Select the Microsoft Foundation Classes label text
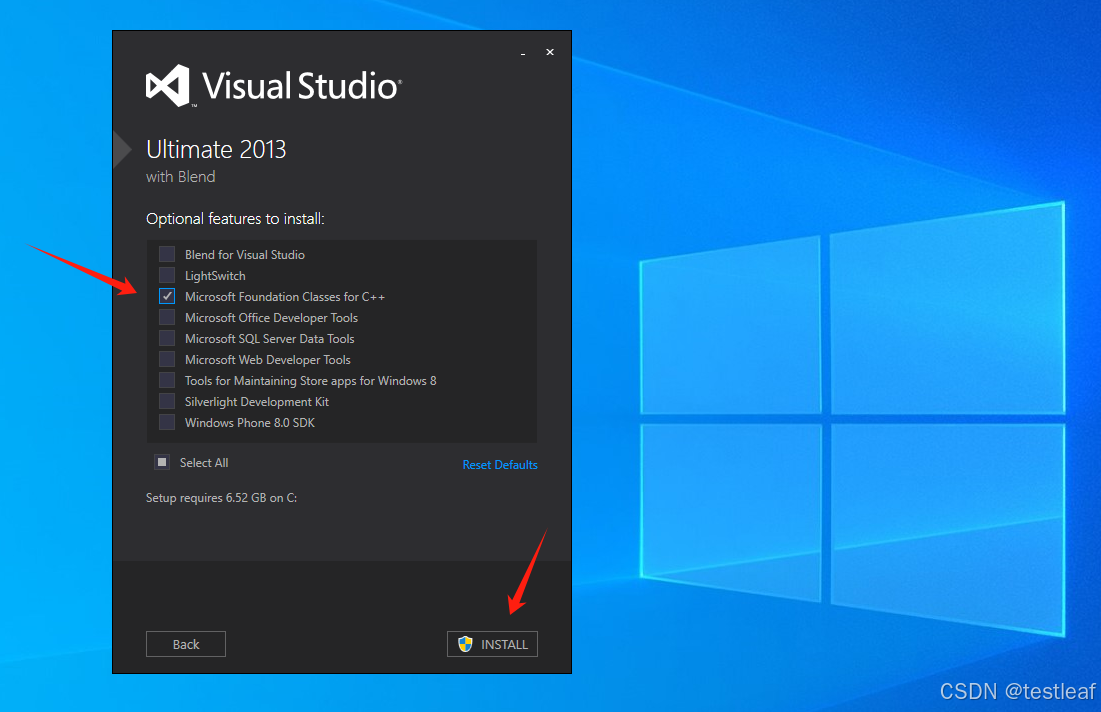The width and height of the screenshot is (1101, 712). 286,296
